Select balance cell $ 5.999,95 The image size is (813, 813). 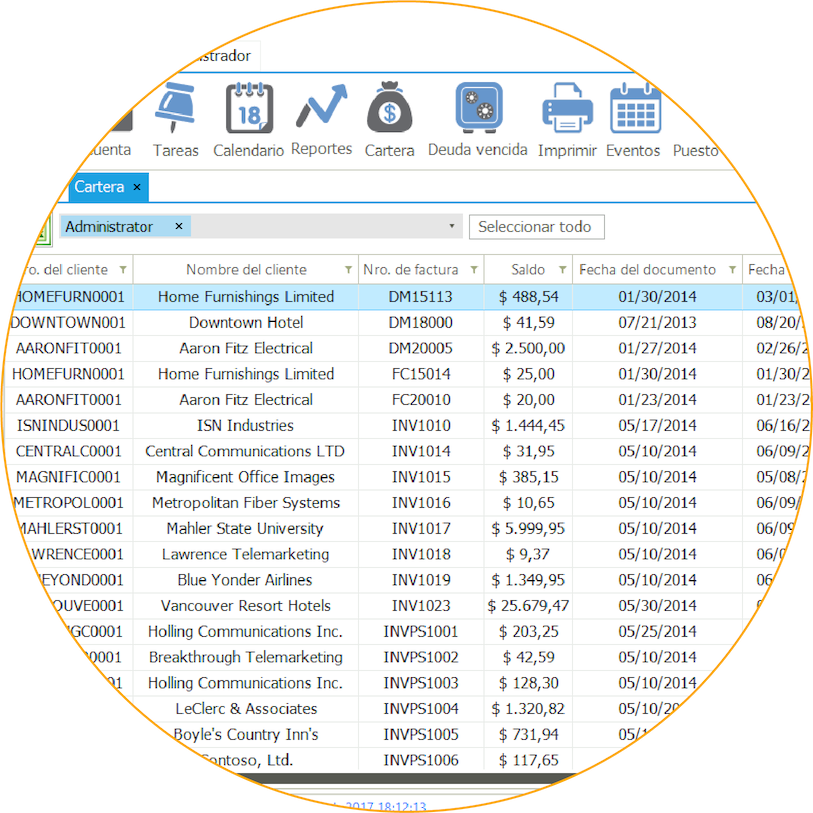(528, 529)
